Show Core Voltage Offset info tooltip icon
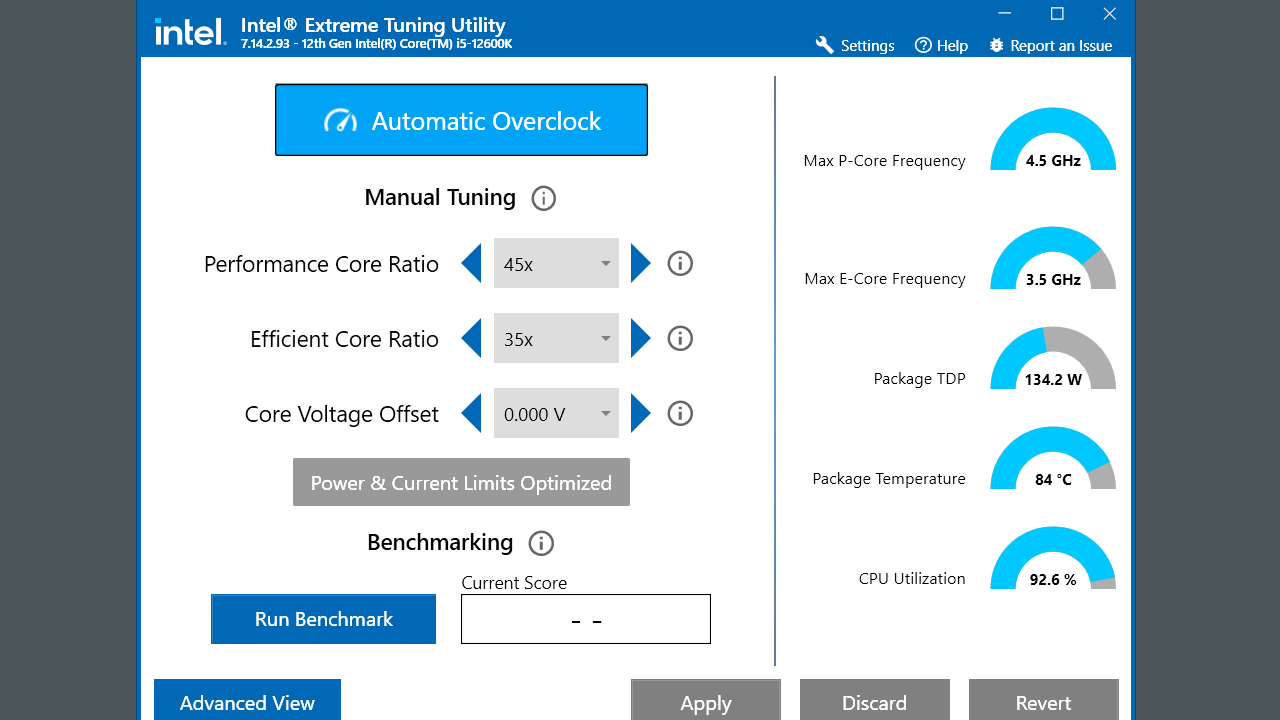The height and width of the screenshot is (720, 1280). point(680,414)
